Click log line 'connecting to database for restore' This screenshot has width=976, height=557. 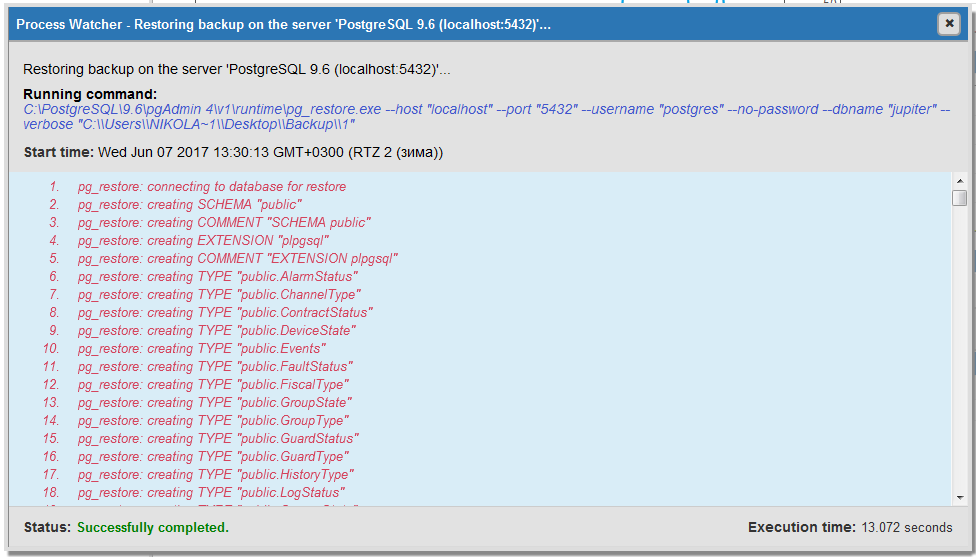tap(212, 187)
